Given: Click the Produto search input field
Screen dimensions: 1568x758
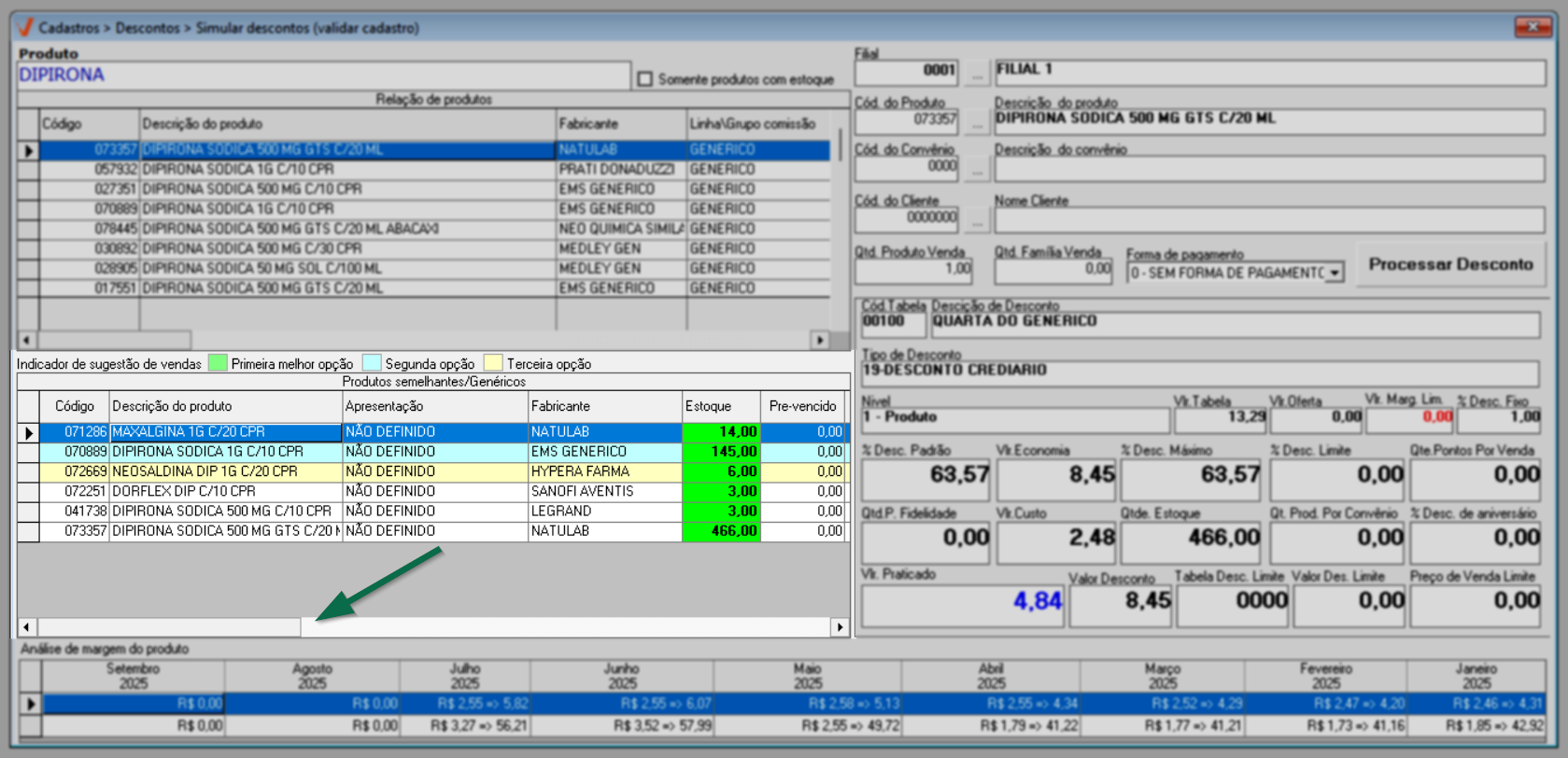Looking at the screenshot, I should click(322, 76).
